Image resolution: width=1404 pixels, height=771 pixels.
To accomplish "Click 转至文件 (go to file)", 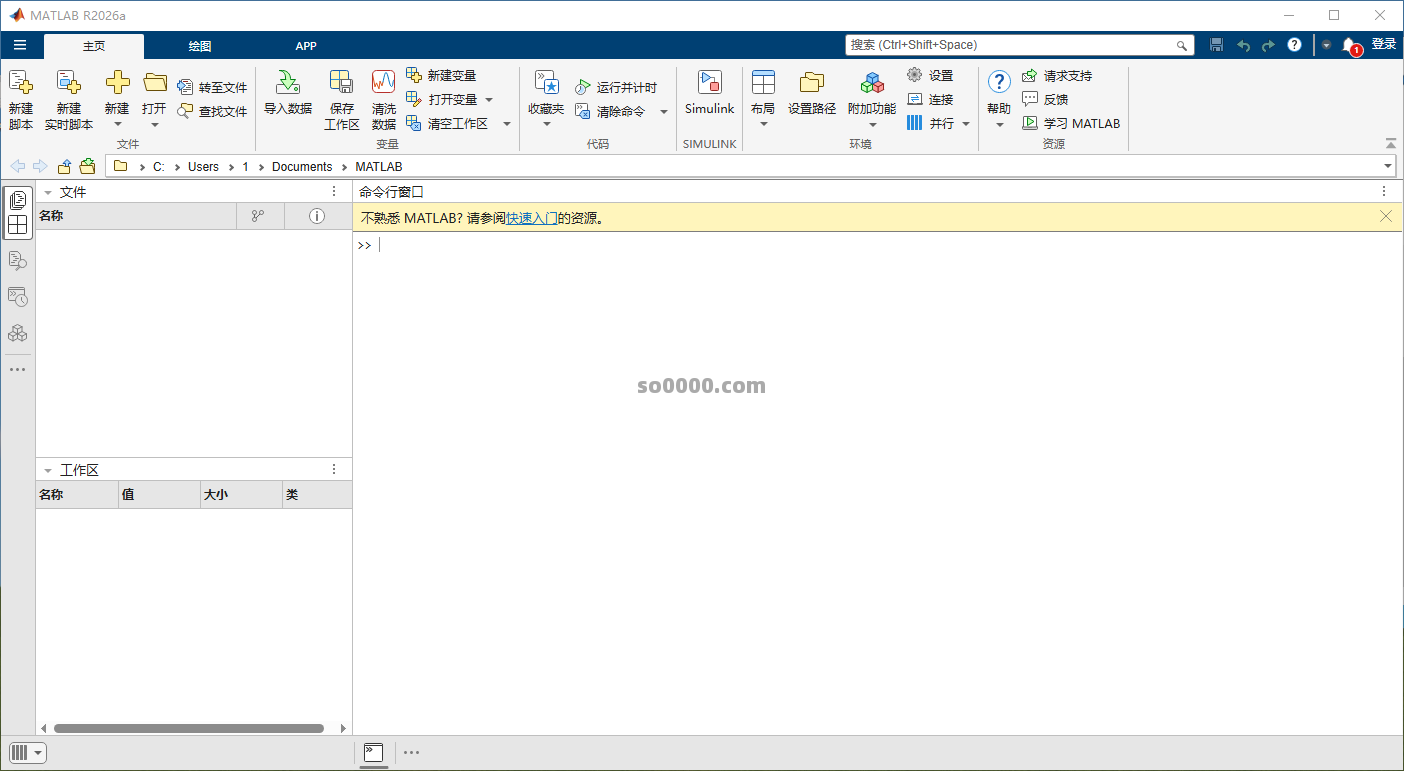I will point(212,88).
